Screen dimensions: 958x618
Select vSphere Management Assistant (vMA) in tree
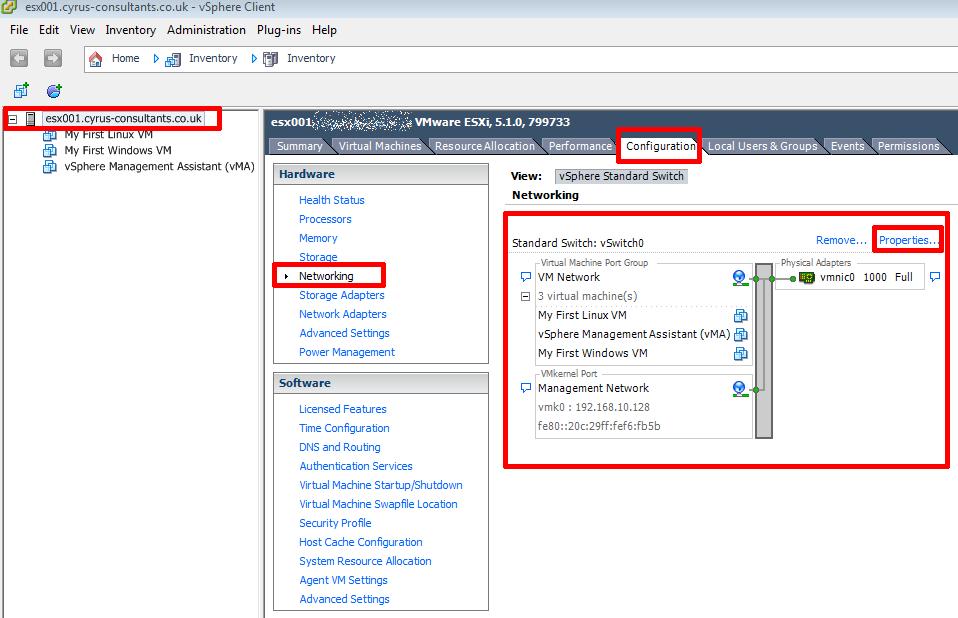pyautogui.click(x=159, y=166)
